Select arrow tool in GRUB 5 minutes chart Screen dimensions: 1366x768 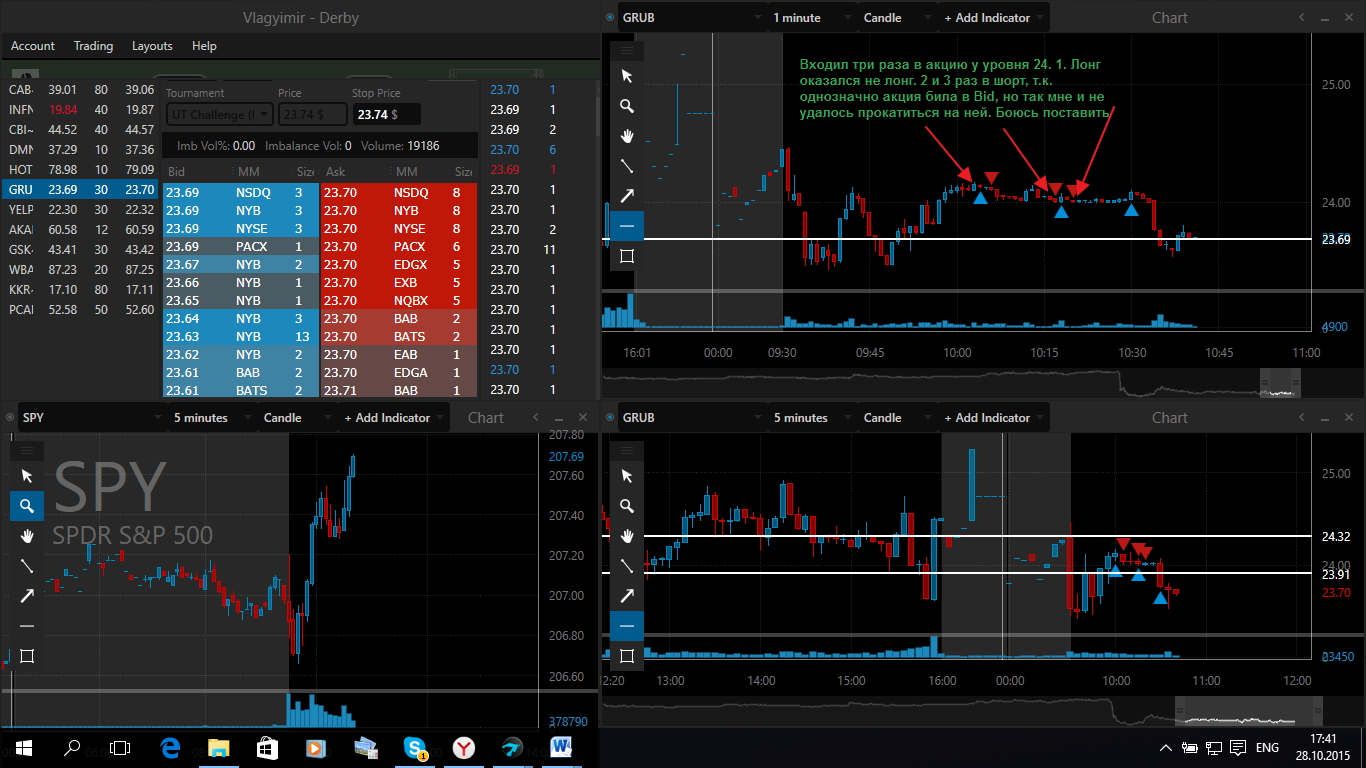(627, 596)
